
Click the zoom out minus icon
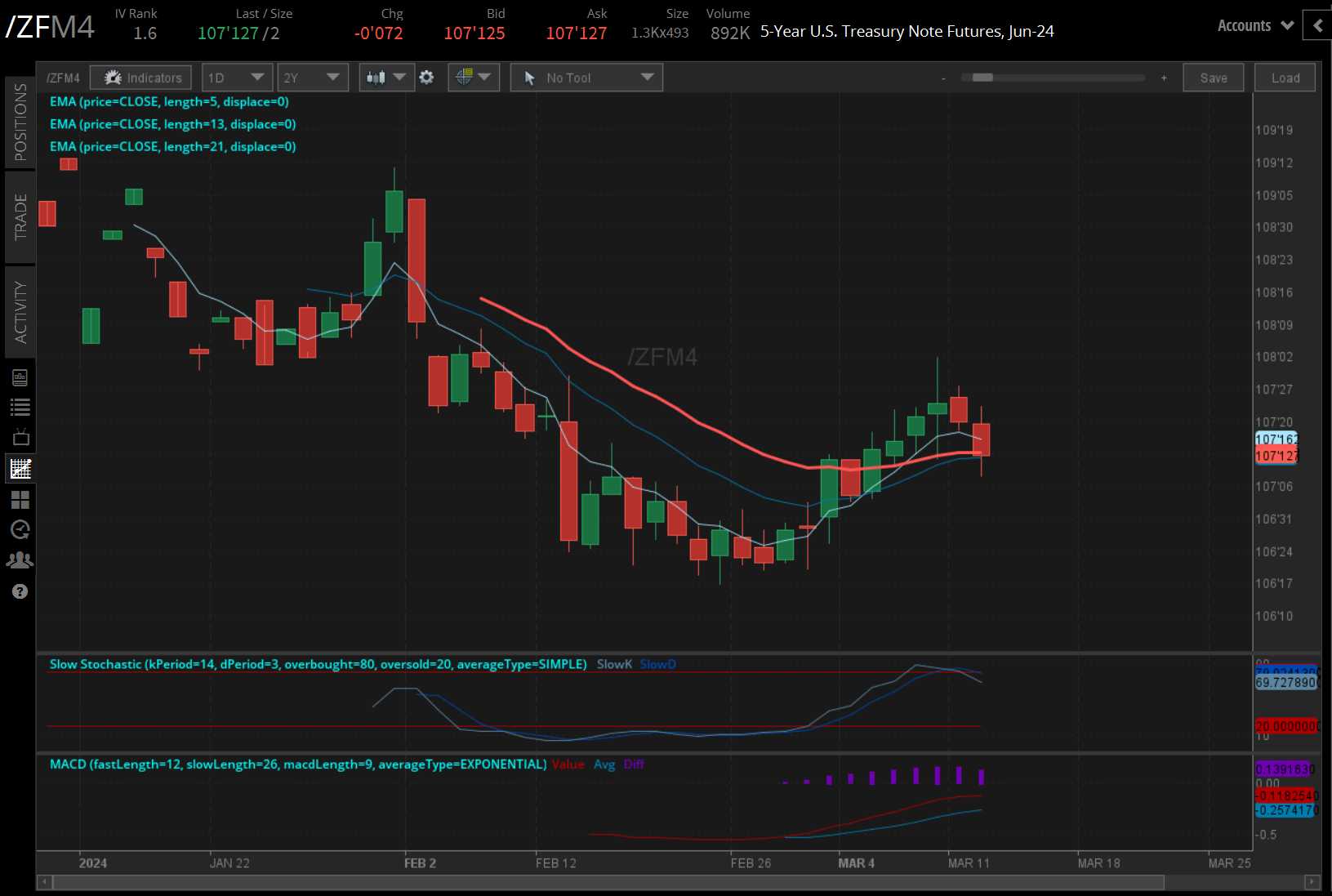click(943, 78)
